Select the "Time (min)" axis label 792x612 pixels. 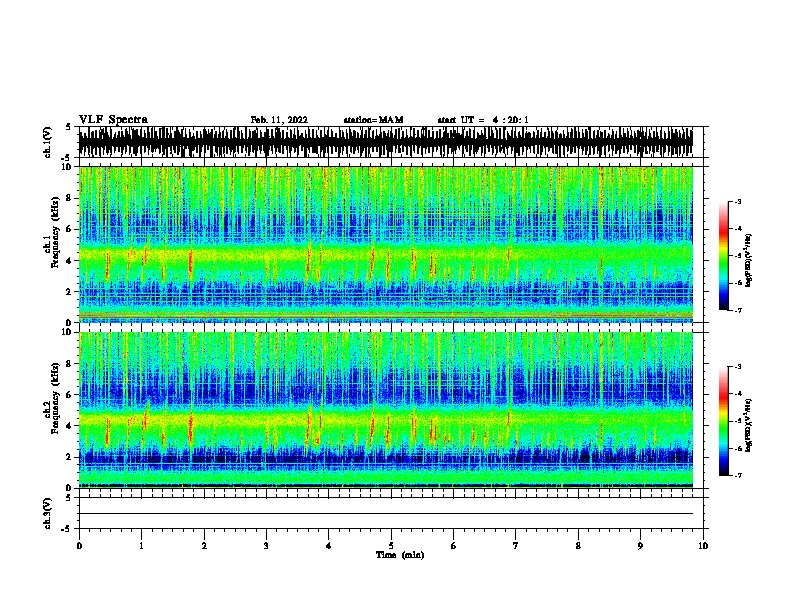(400, 555)
